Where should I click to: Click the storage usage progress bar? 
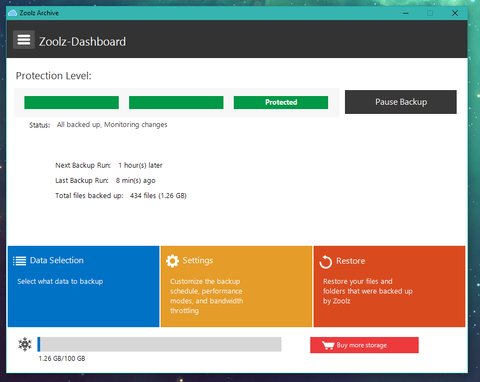pos(159,344)
